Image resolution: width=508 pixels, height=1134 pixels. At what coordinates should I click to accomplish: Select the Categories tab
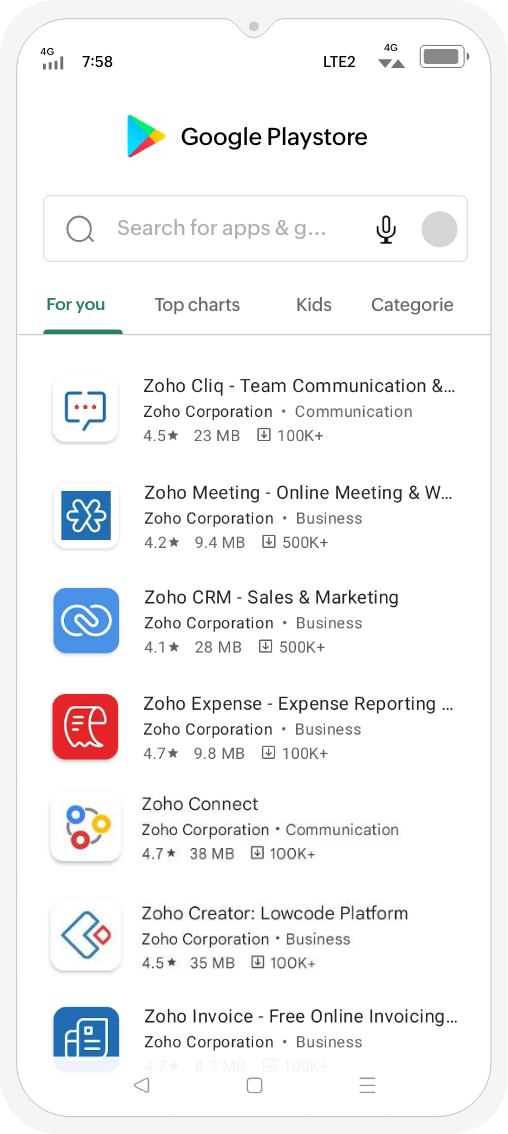click(412, 304)
